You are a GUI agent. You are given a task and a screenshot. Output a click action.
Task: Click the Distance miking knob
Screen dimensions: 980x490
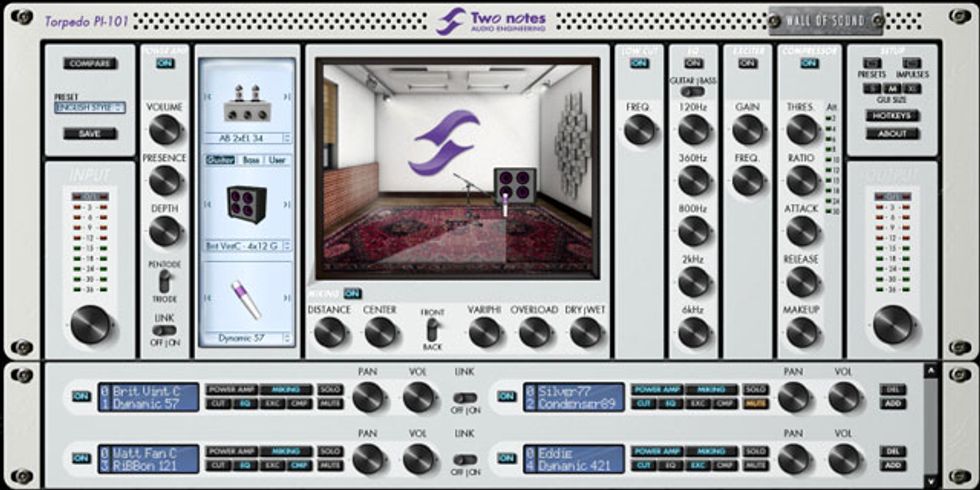point(330,332)
